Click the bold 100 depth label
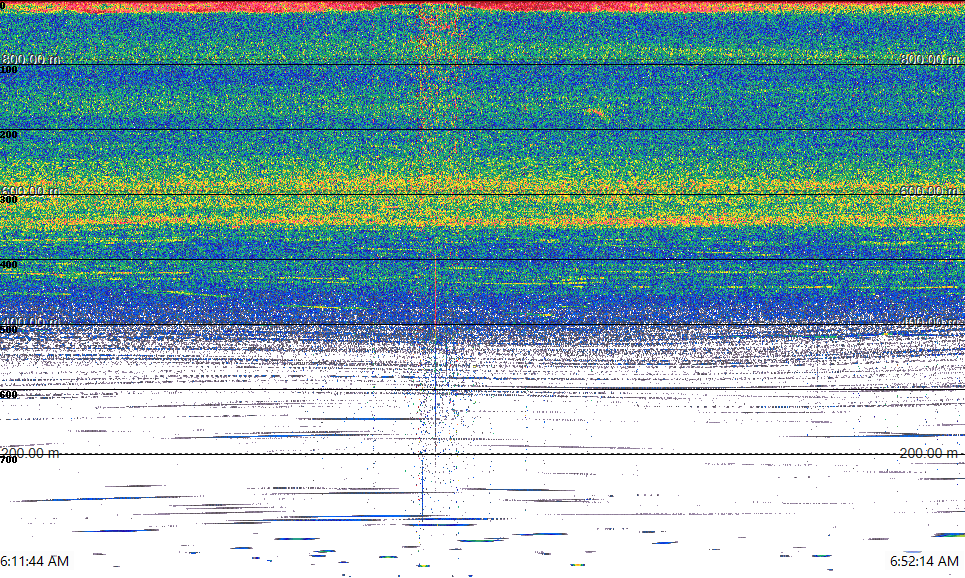Screen dimensions: 965x578 pos(9,70)
